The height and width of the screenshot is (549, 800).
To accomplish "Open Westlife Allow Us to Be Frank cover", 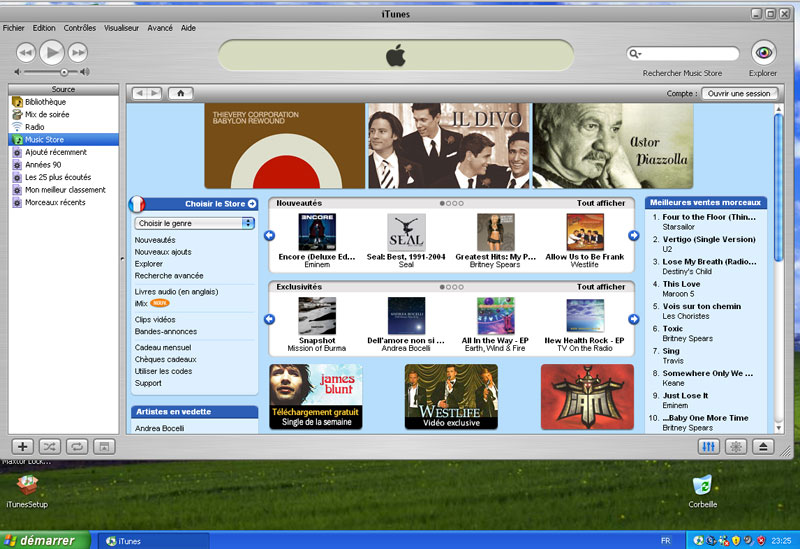I will point(585,232).
